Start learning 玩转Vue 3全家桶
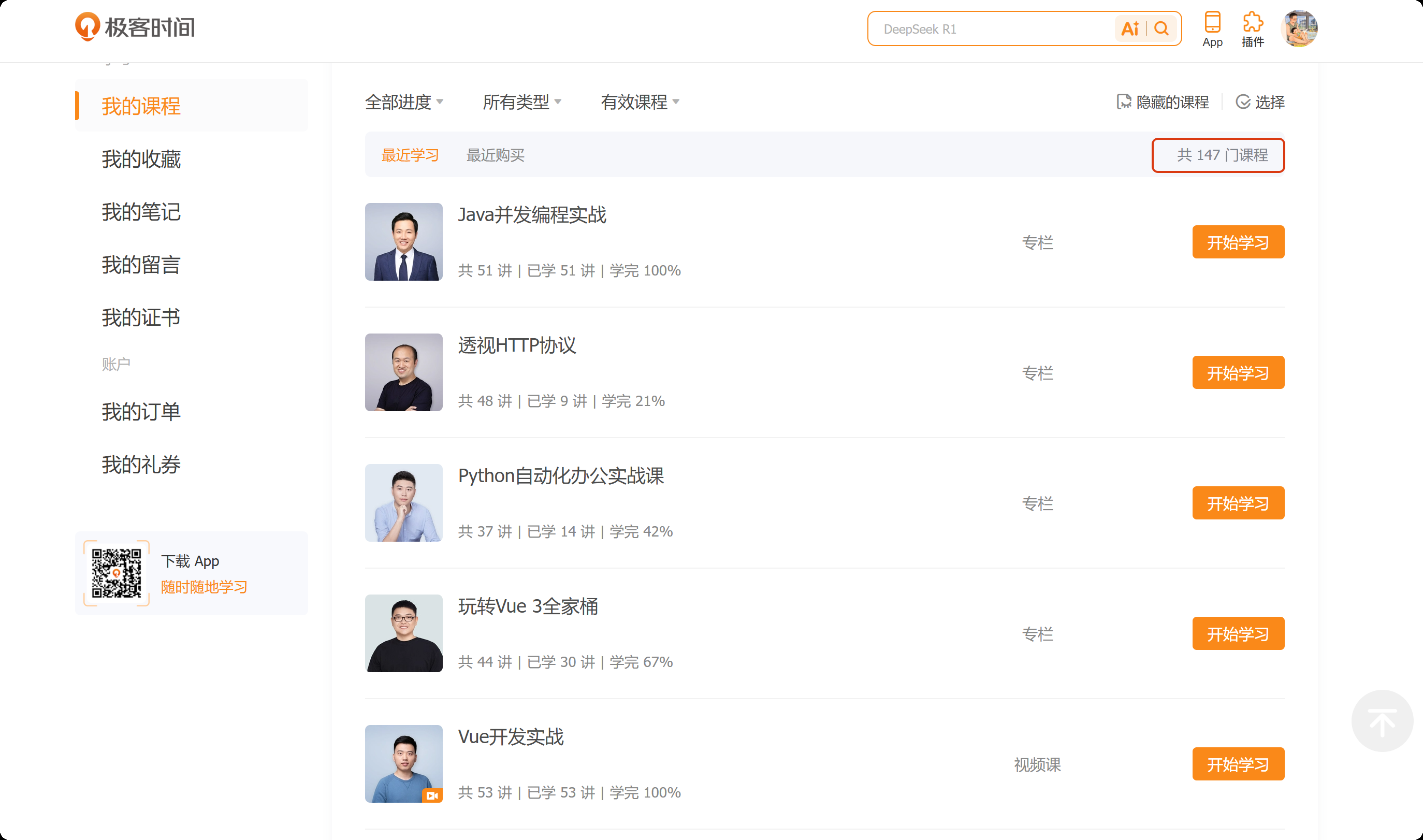This screenshot has height=840, width=1423. pos(1238,634)
